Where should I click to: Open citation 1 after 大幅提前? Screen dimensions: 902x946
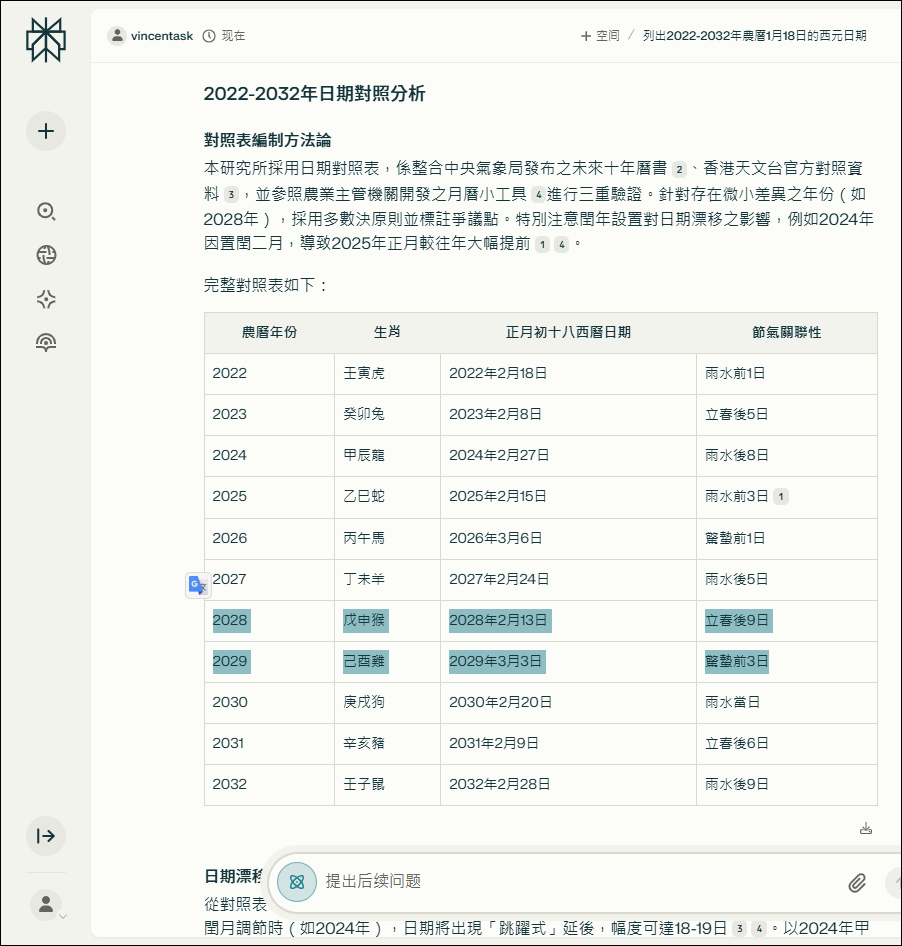[542, 244]
